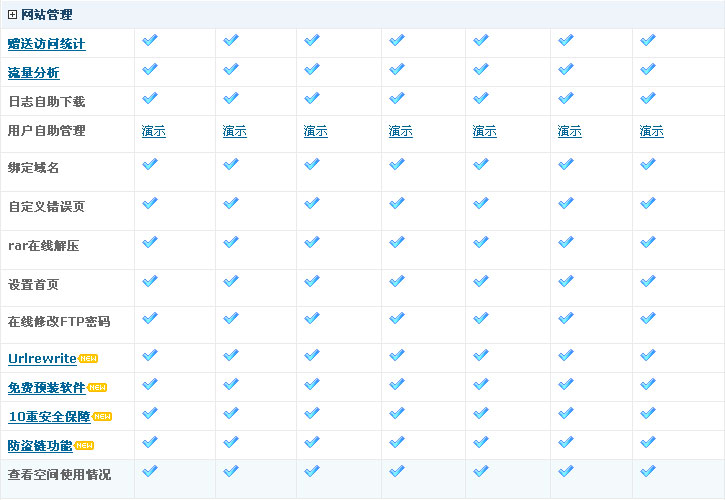The height and width of the screenshot is (500, 725).
Task: Click first checkmark in 设置首页 row
Action: [150, 281]
